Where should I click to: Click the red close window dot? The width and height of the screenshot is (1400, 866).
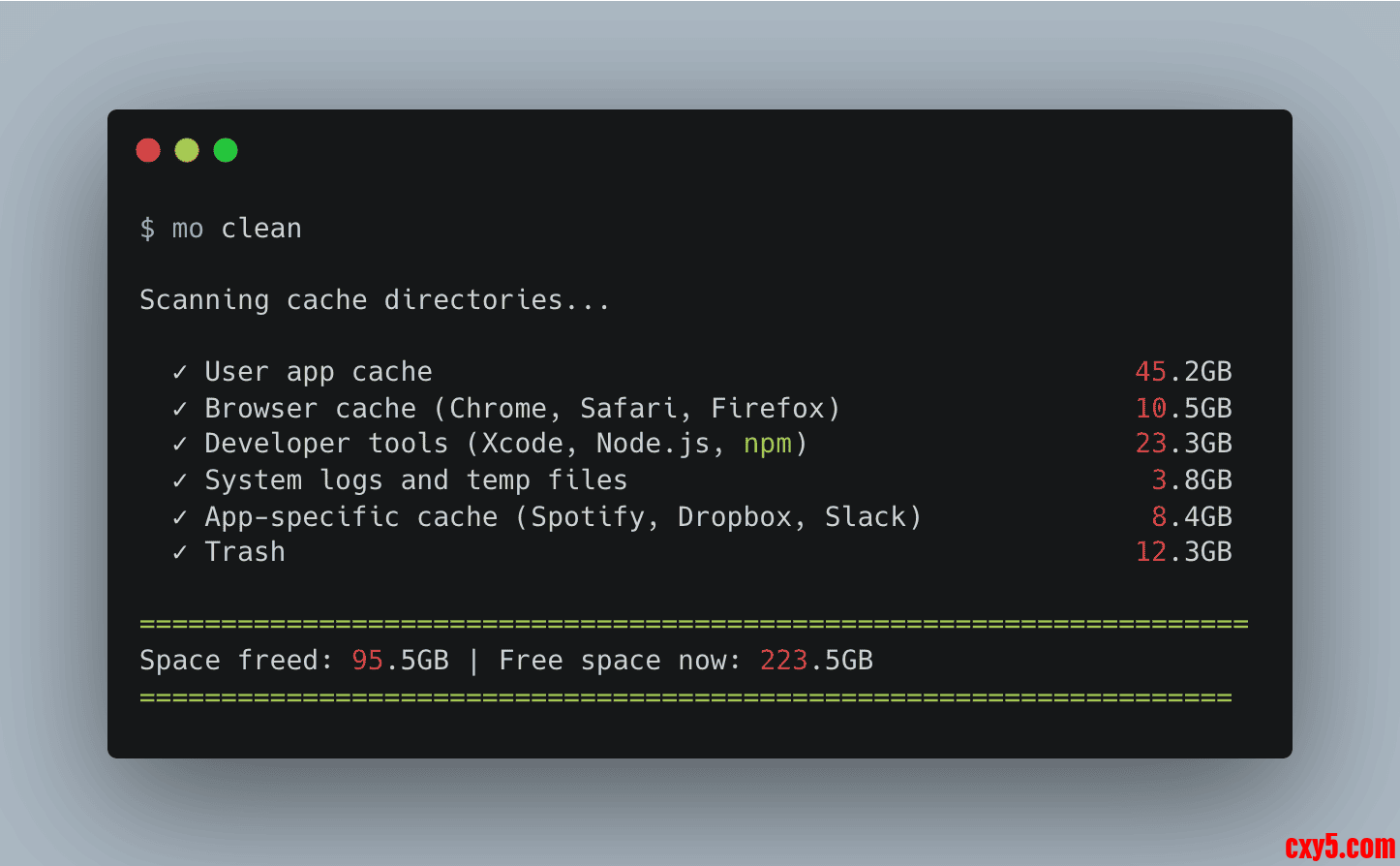tap(148, 150)
